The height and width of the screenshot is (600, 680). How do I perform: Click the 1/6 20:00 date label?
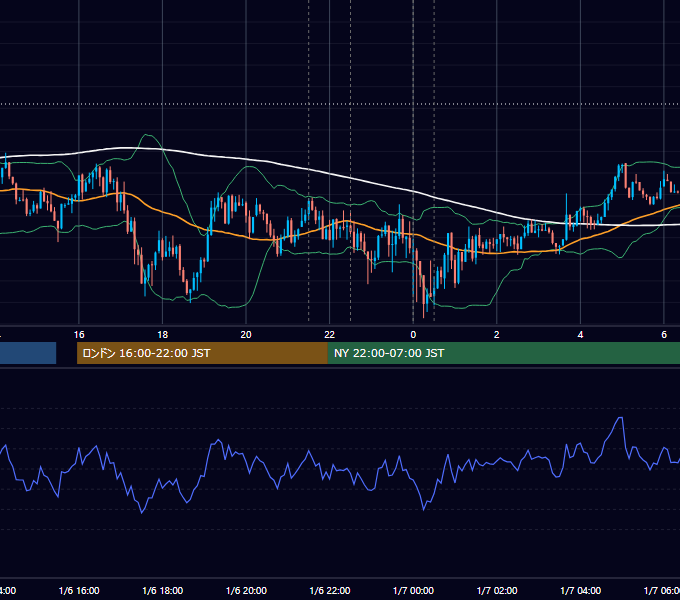coord(246,590)
